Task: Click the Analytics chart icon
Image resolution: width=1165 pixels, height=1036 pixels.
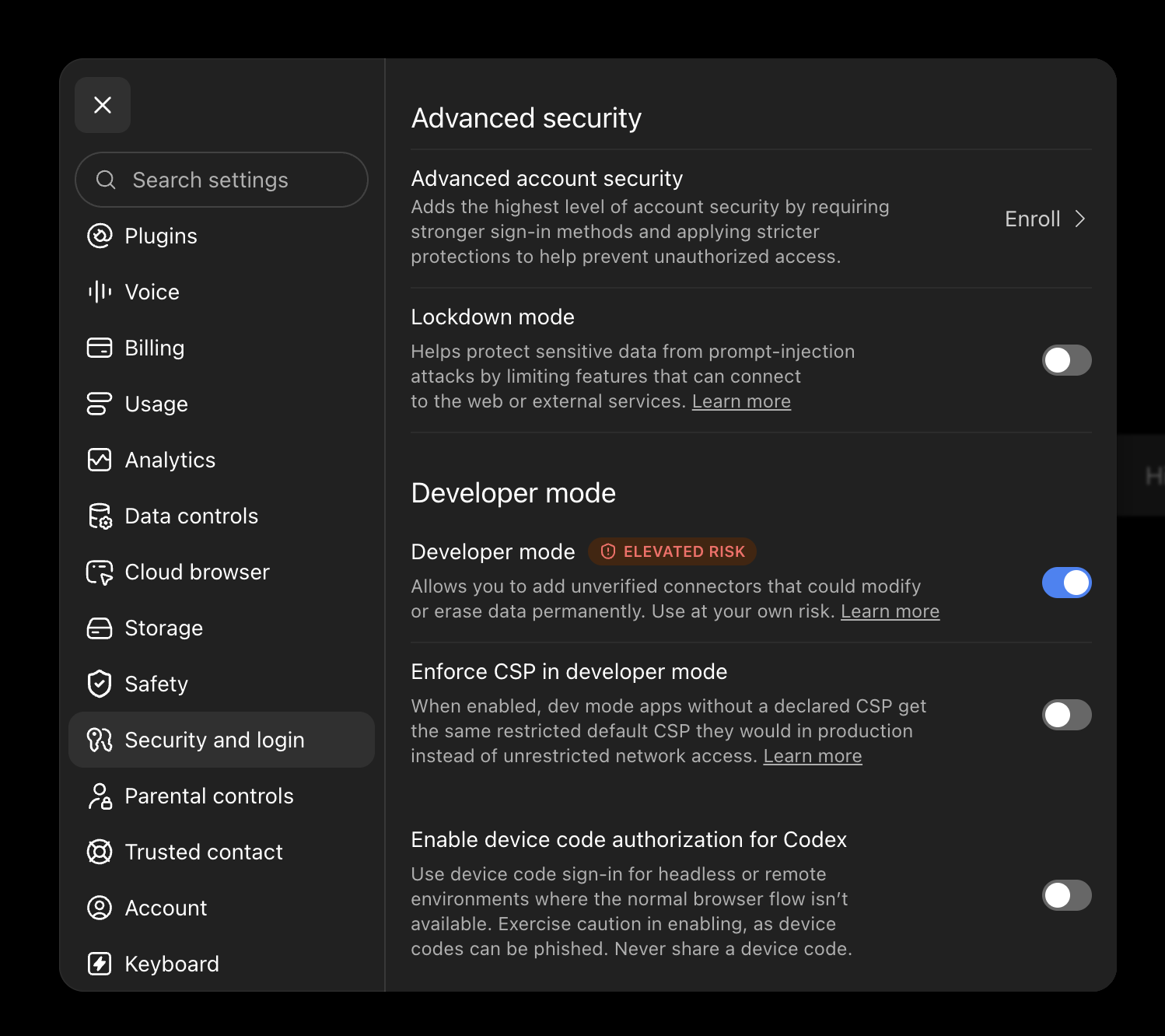Action: click(100, 460)
